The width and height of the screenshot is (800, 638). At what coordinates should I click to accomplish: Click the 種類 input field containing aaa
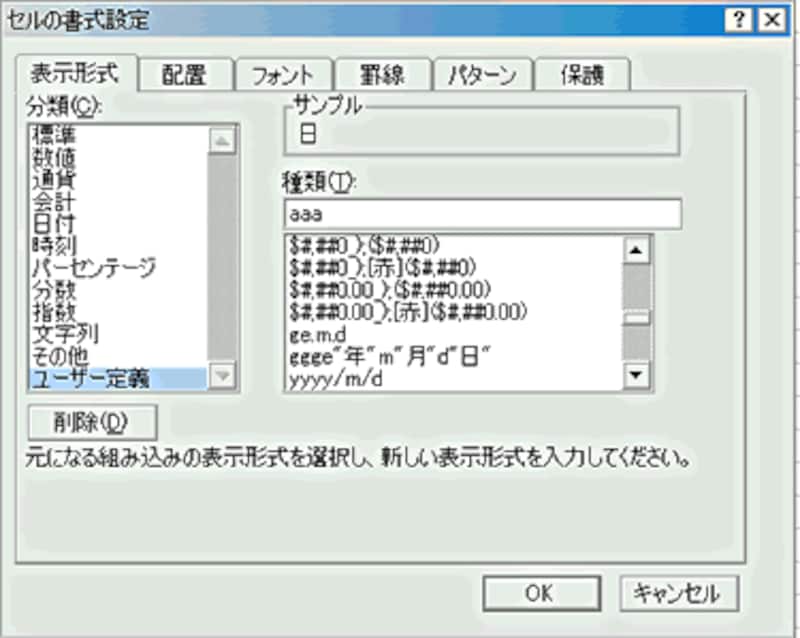483,213
